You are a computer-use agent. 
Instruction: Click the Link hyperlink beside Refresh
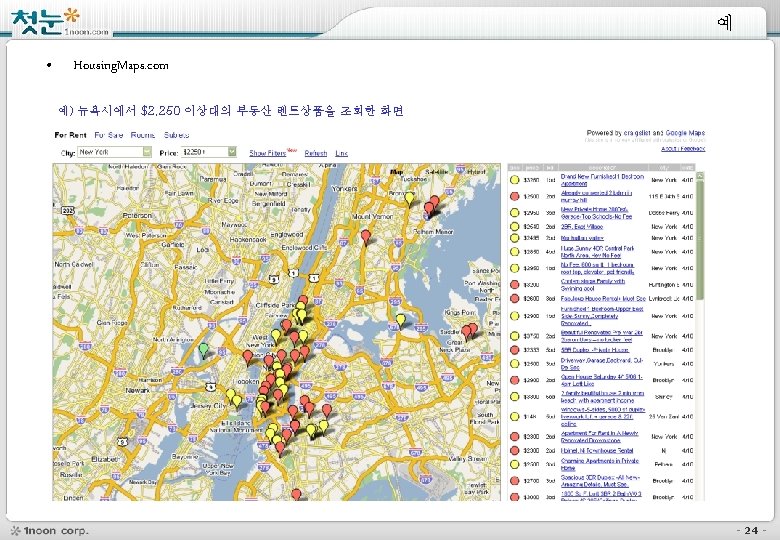[341, 153]
